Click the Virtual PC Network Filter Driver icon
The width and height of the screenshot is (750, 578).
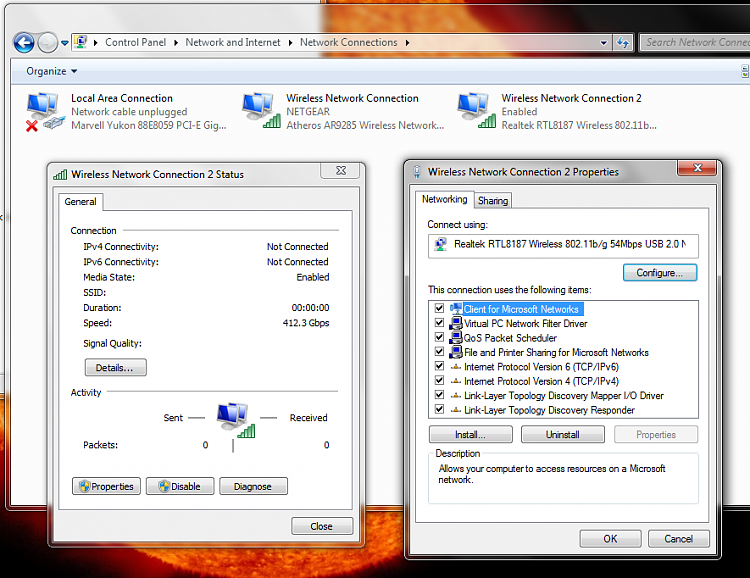pyautogui.click(x=456, y=323)
